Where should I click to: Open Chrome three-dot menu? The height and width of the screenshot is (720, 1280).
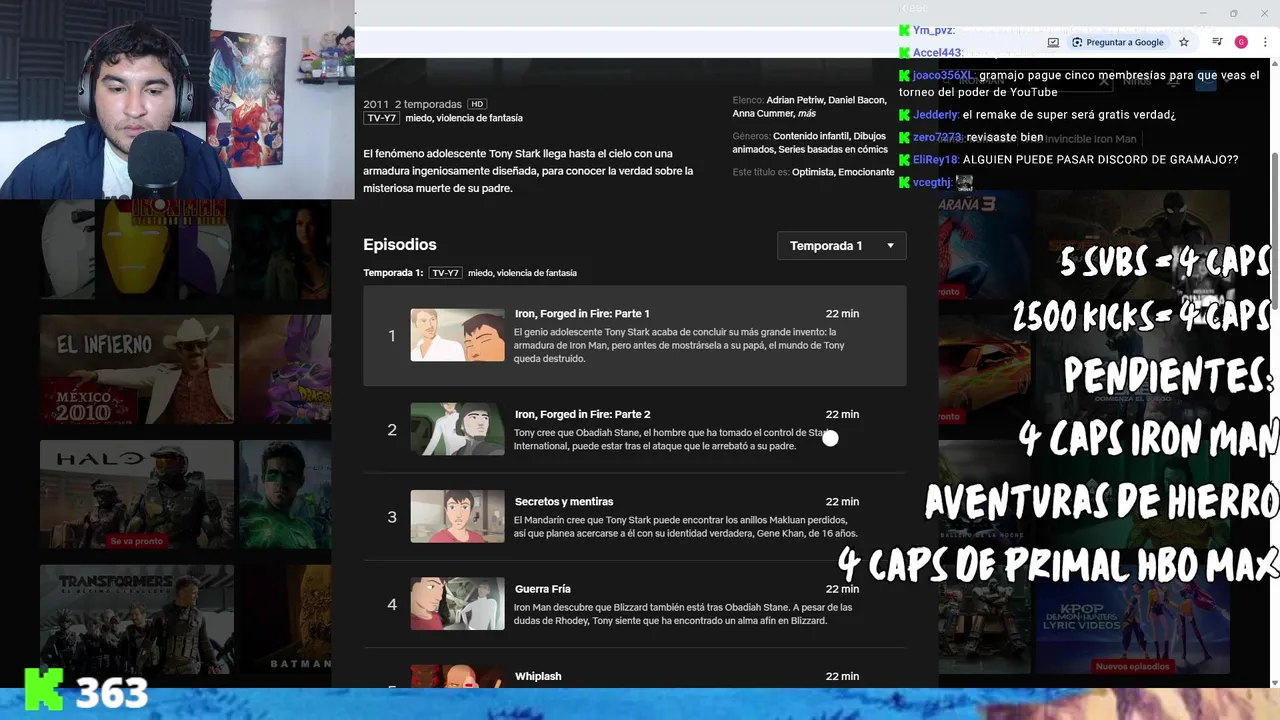pos(1265,42)
